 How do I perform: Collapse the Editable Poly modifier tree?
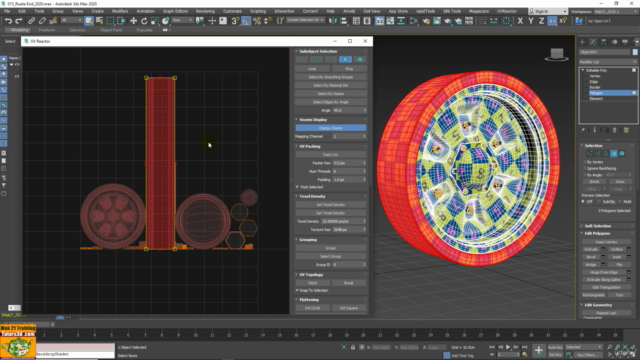[x=583, y=70]
